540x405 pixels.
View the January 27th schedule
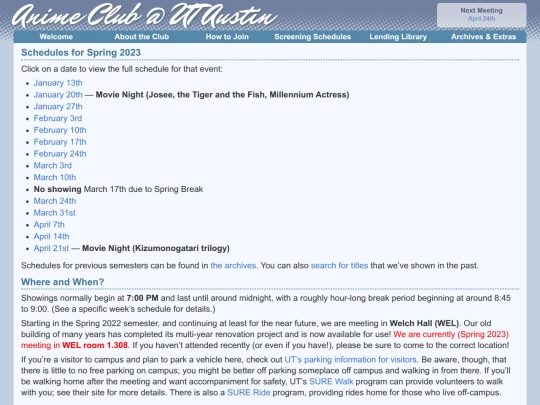(x=58, y=106)
